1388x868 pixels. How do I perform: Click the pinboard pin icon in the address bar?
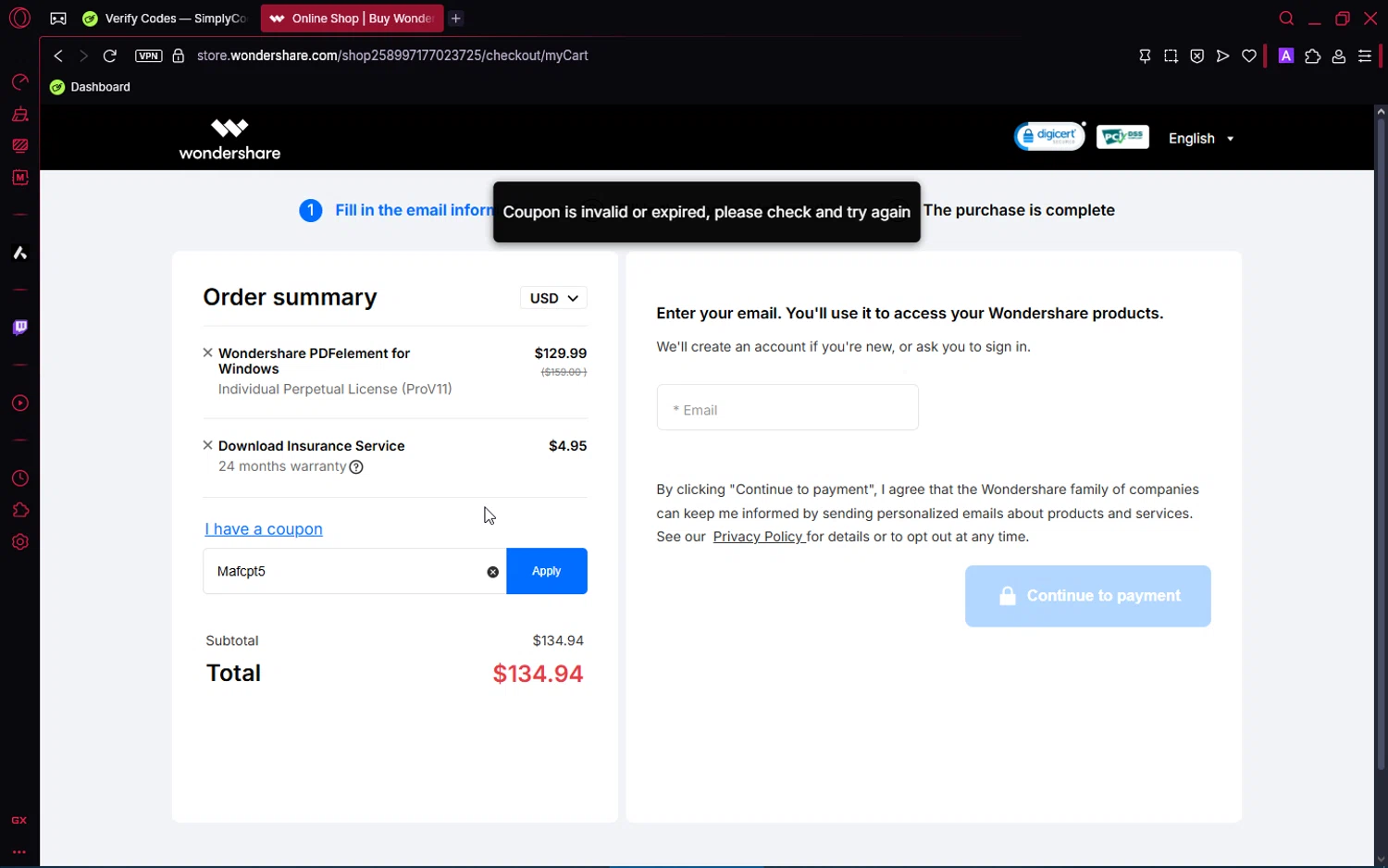(1145, 56)
